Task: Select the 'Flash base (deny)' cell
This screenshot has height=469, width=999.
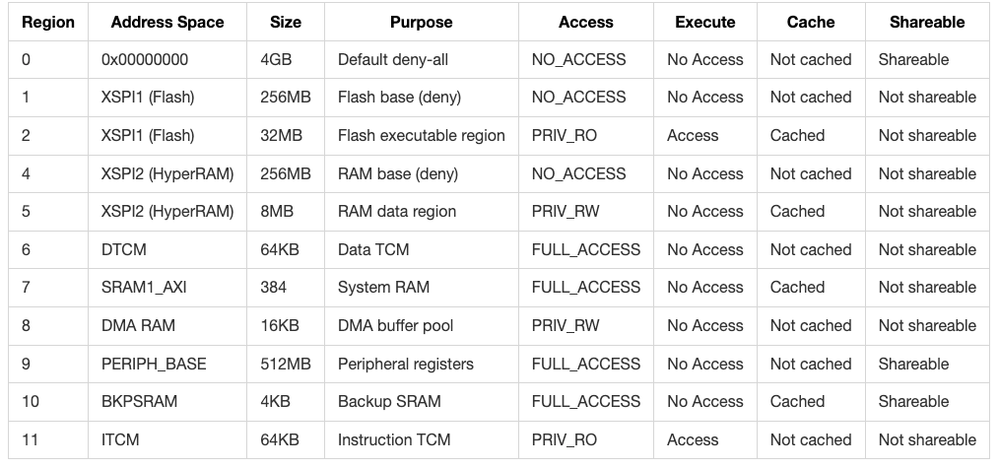Action: [398, 98]
